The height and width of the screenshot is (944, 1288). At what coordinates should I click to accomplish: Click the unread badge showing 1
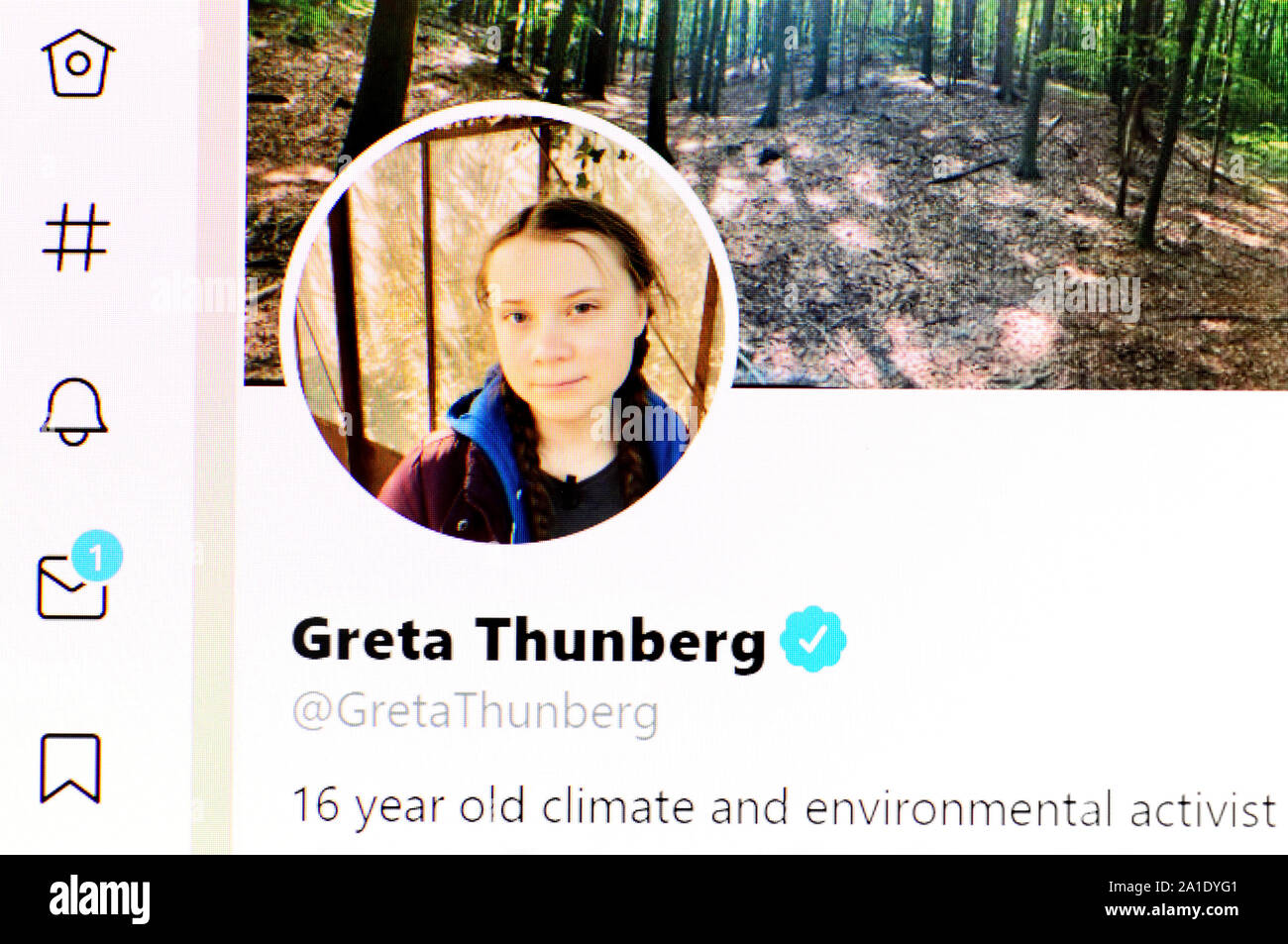pos(97,558)
